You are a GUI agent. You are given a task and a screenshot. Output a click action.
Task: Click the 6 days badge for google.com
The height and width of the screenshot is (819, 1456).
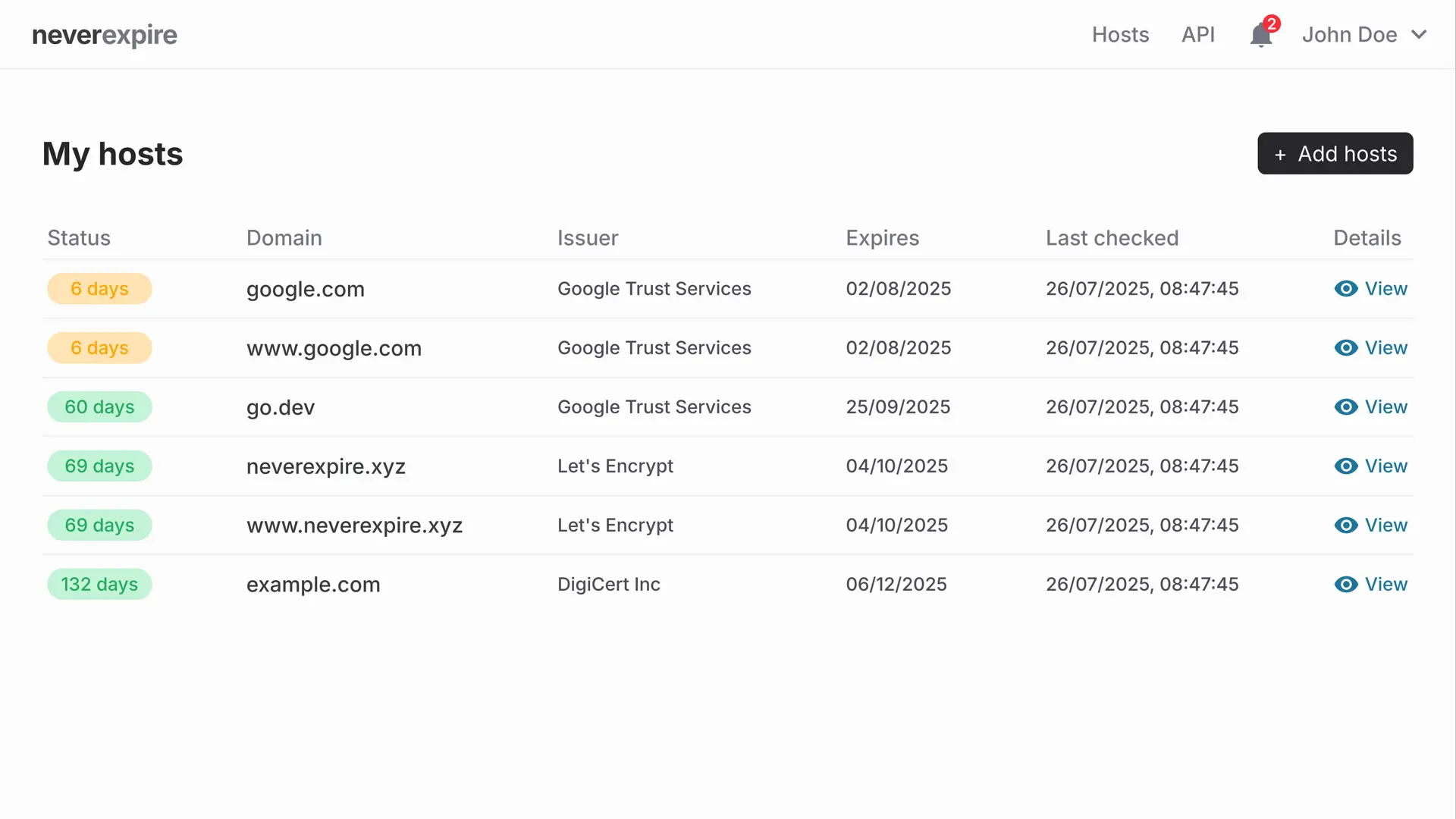point(99,289)
